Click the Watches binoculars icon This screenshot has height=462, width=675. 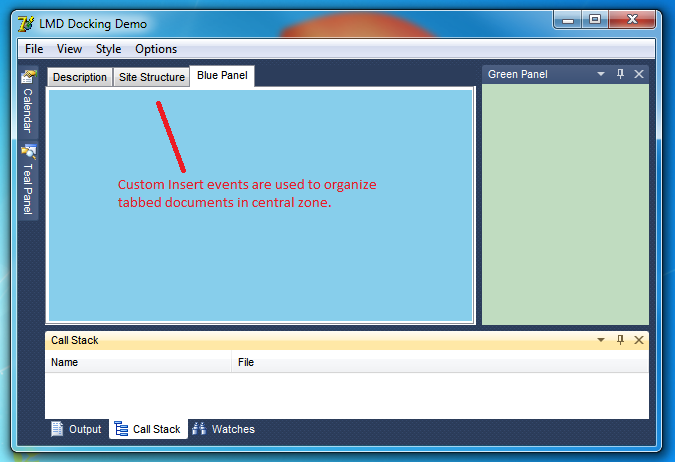(x=199, y=429)
